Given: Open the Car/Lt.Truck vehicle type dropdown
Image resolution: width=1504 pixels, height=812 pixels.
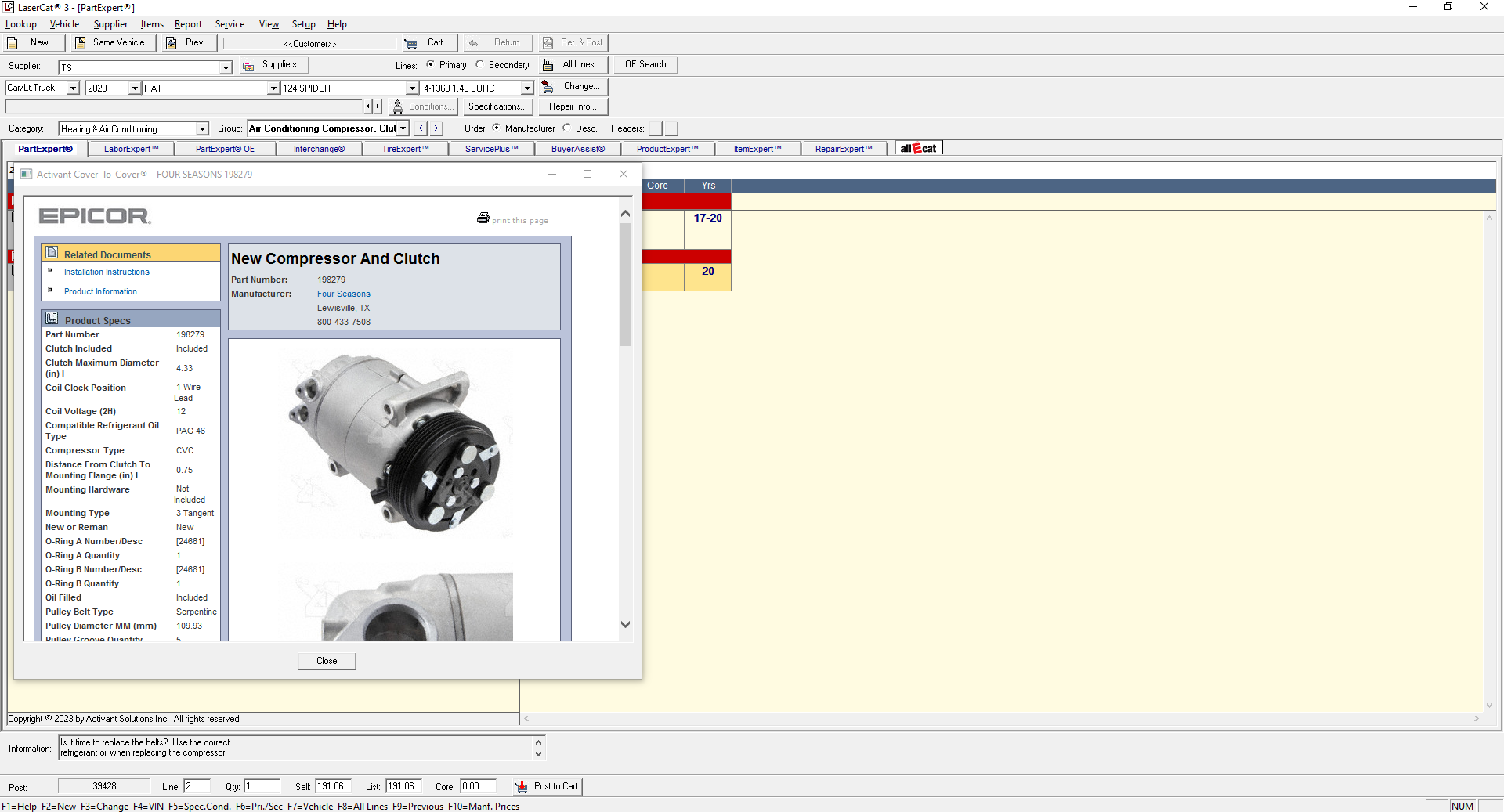Looking at the screenshot, I should pyautogui.click(x=73, y=88).
